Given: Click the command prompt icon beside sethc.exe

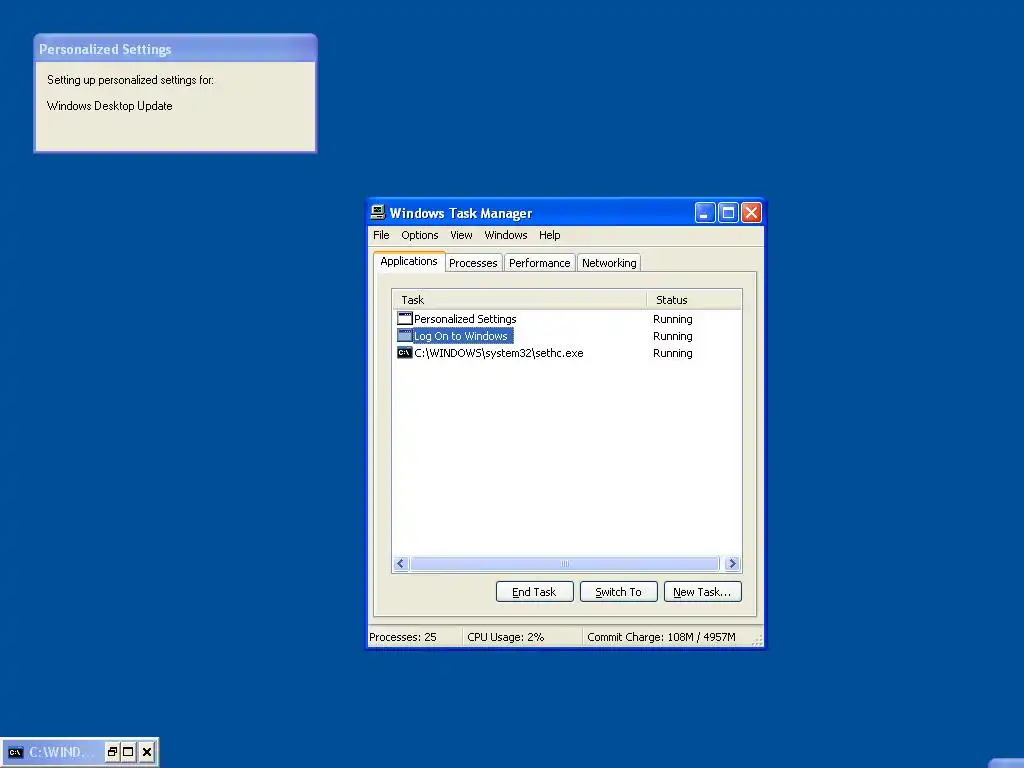Looking at the screenshot, I should point(405,353).
